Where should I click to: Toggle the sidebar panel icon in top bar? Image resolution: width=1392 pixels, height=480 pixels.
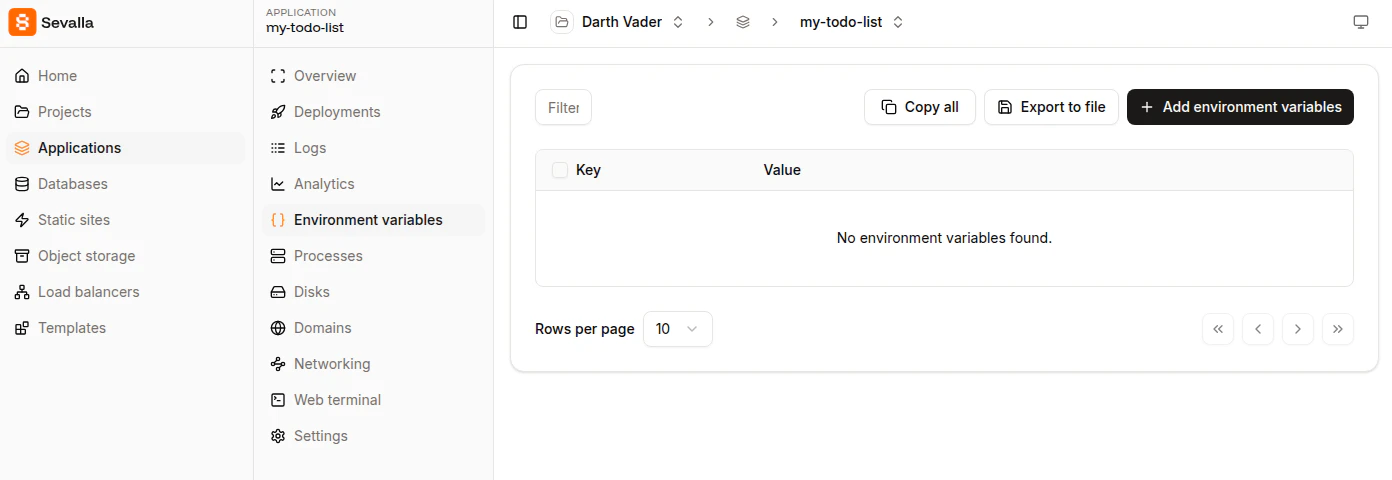pos(520,22)
